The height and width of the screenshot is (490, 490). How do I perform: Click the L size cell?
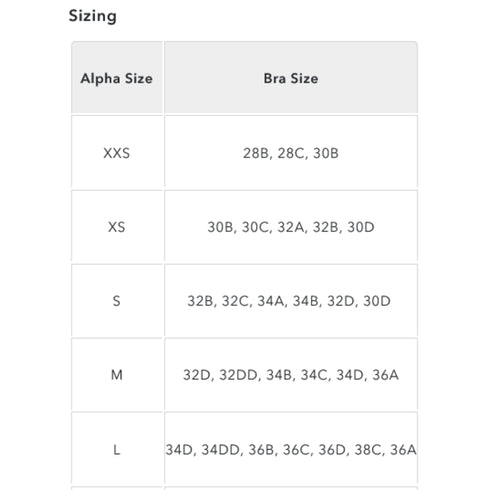pyautogui.click(x=117, y=449)
